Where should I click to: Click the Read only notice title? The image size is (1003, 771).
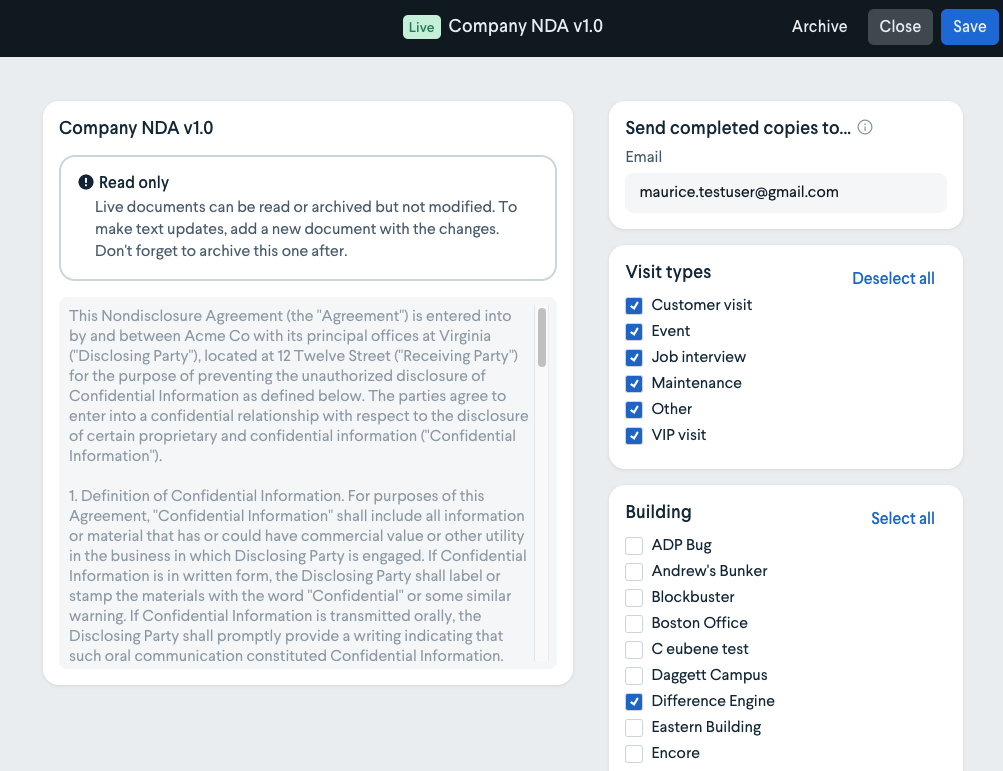134,182
